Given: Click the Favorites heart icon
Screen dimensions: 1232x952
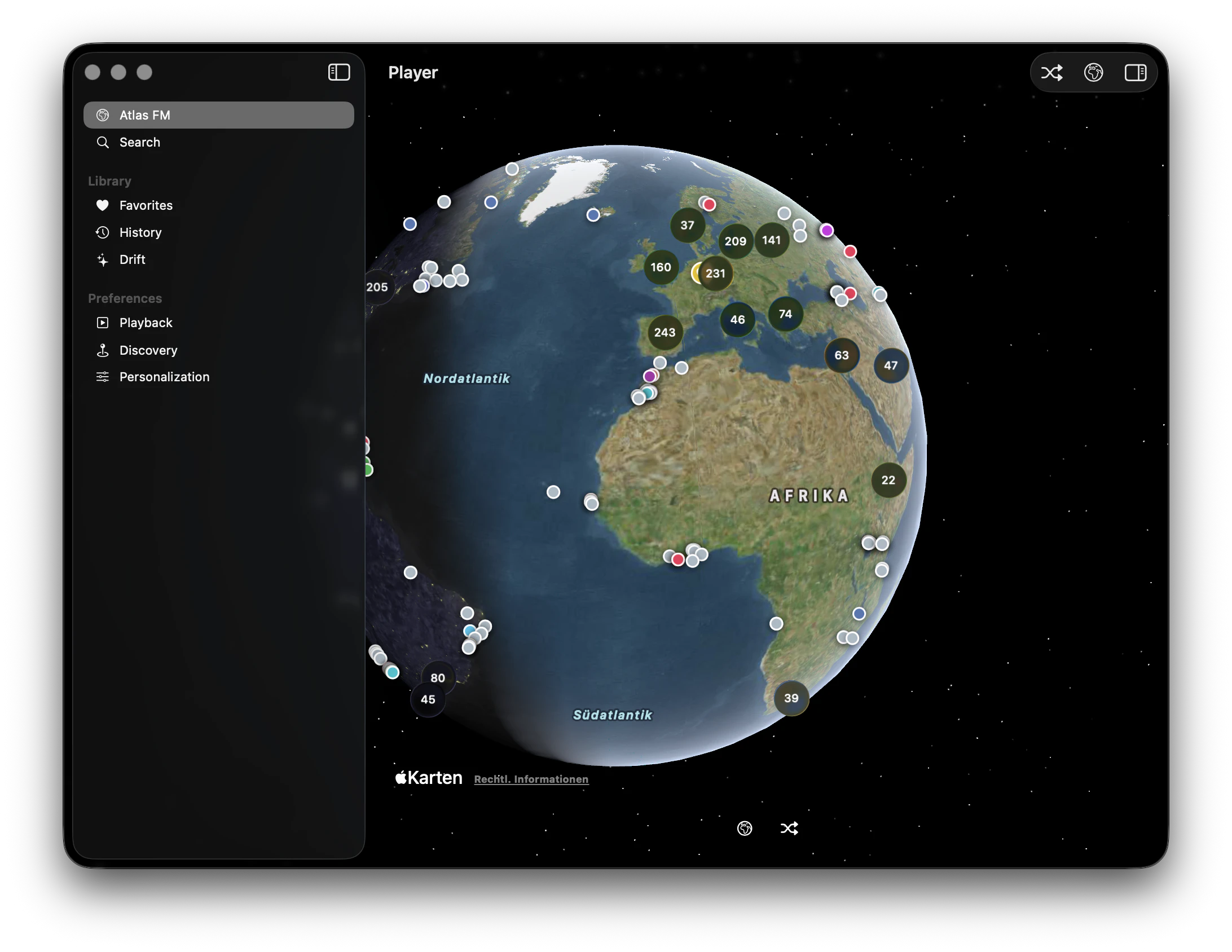Looking at the screenshot, I should coord(102,205).
